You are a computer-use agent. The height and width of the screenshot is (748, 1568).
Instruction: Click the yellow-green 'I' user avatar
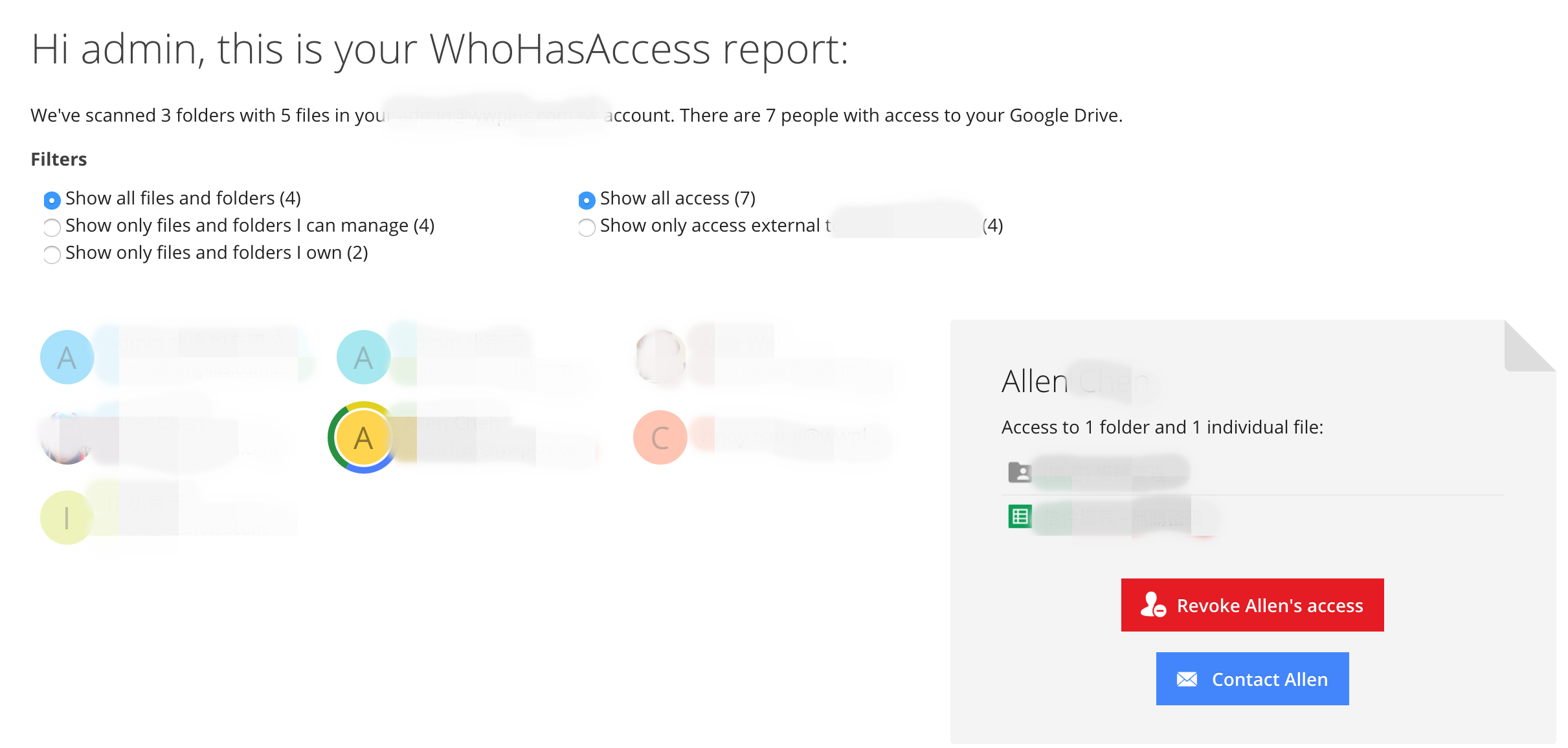(67, 518)
